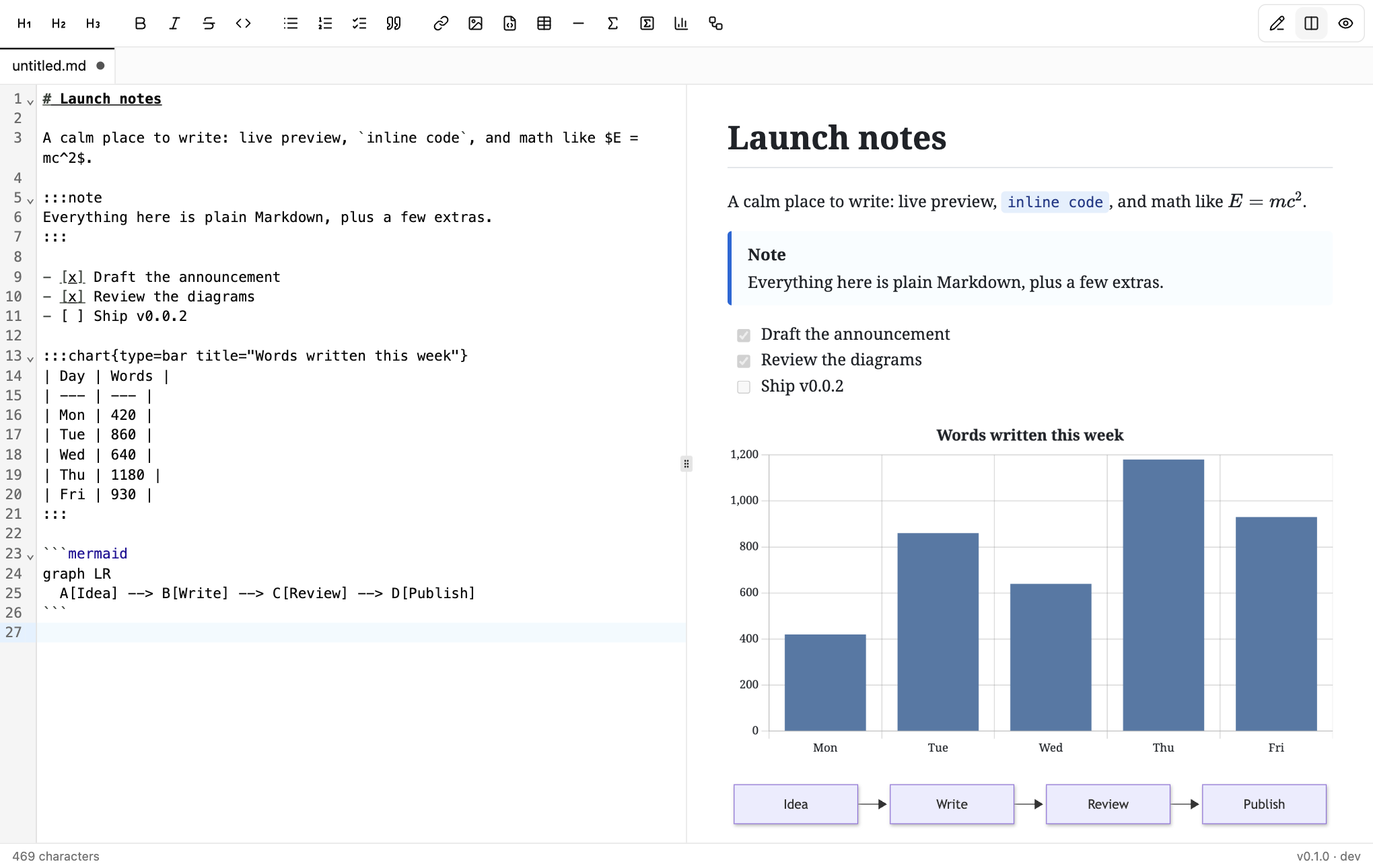Insert a task checklist
Viewport: 1373px width, 868px height.
pyautogui.click(x=359, y=24)
